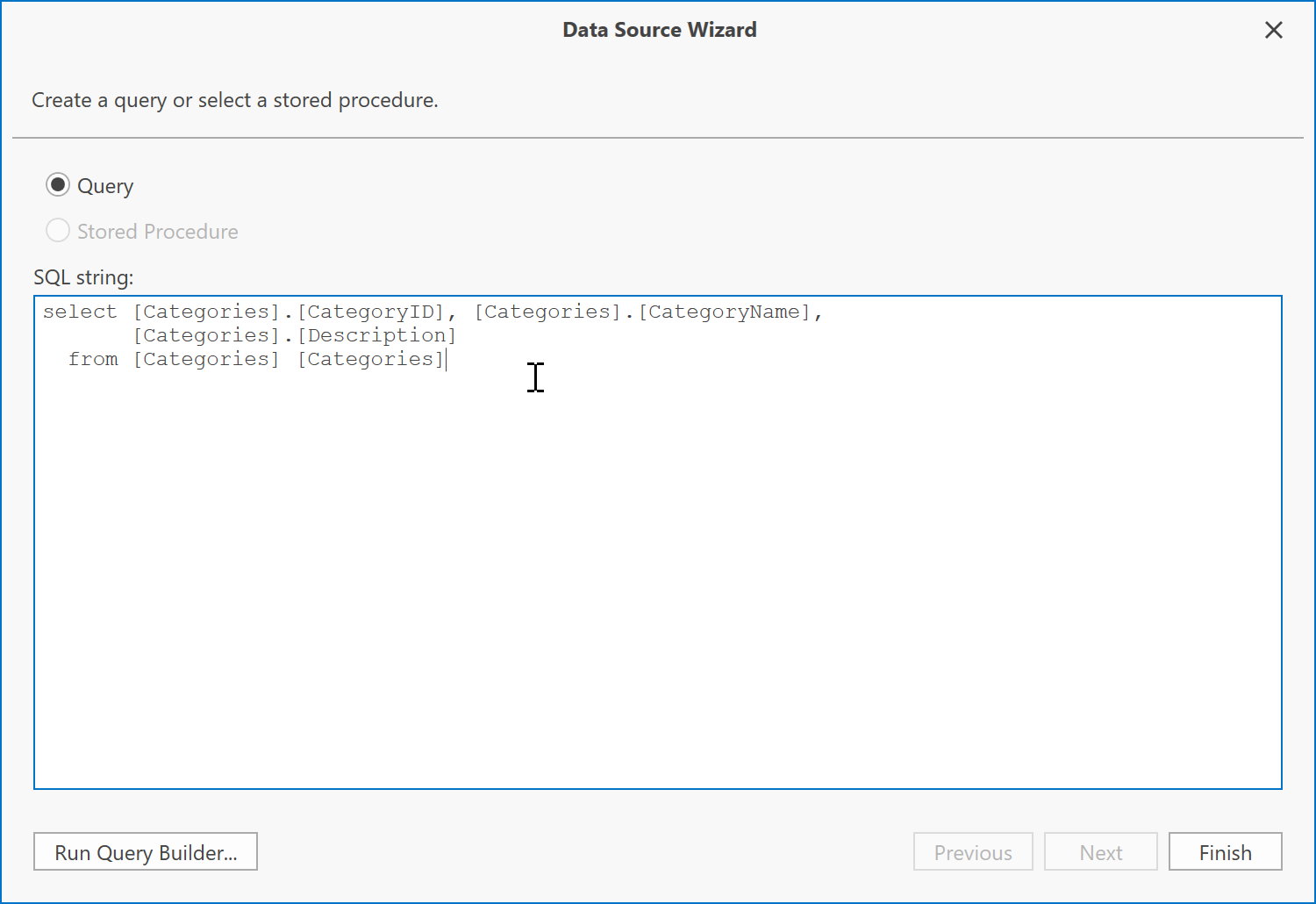Click the last [Categories] alias in SQL
This screenshot has height=904, width=1316.
coord(372,359)
